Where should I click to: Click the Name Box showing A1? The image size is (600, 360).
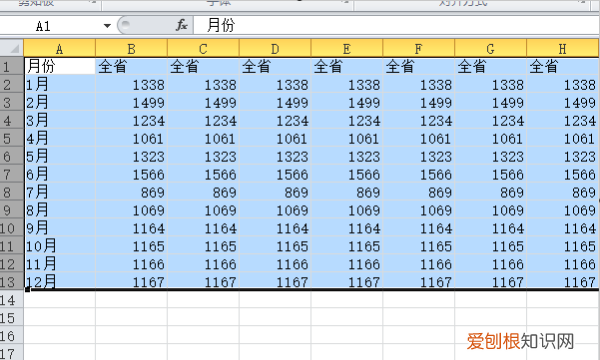pyautogui.click(x=51, y=26)
